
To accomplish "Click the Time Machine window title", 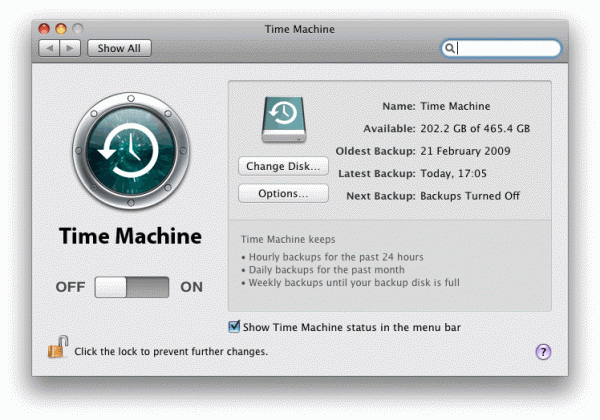I will (x=300, y=29).
